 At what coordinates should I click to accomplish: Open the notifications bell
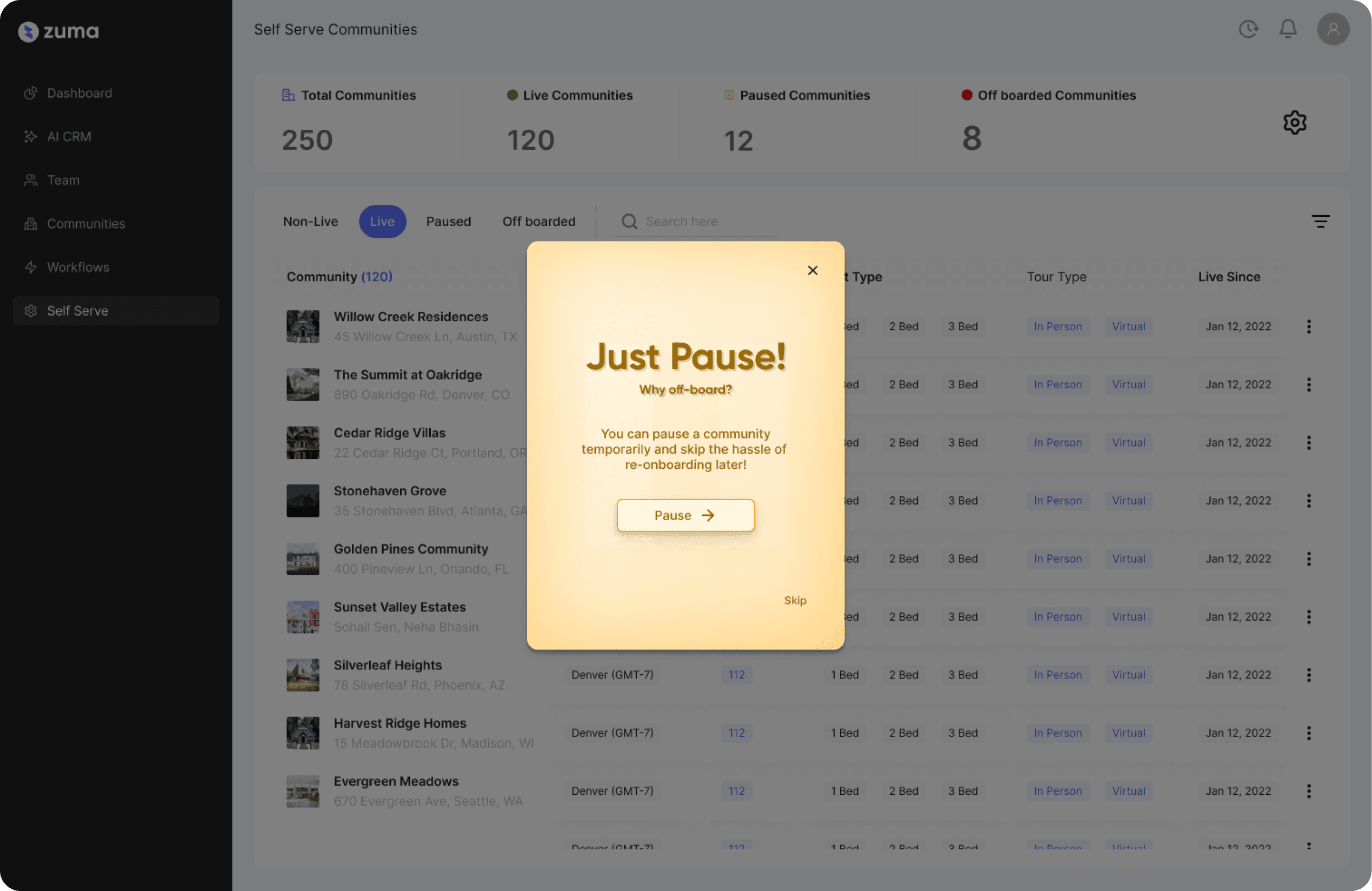1288,29
